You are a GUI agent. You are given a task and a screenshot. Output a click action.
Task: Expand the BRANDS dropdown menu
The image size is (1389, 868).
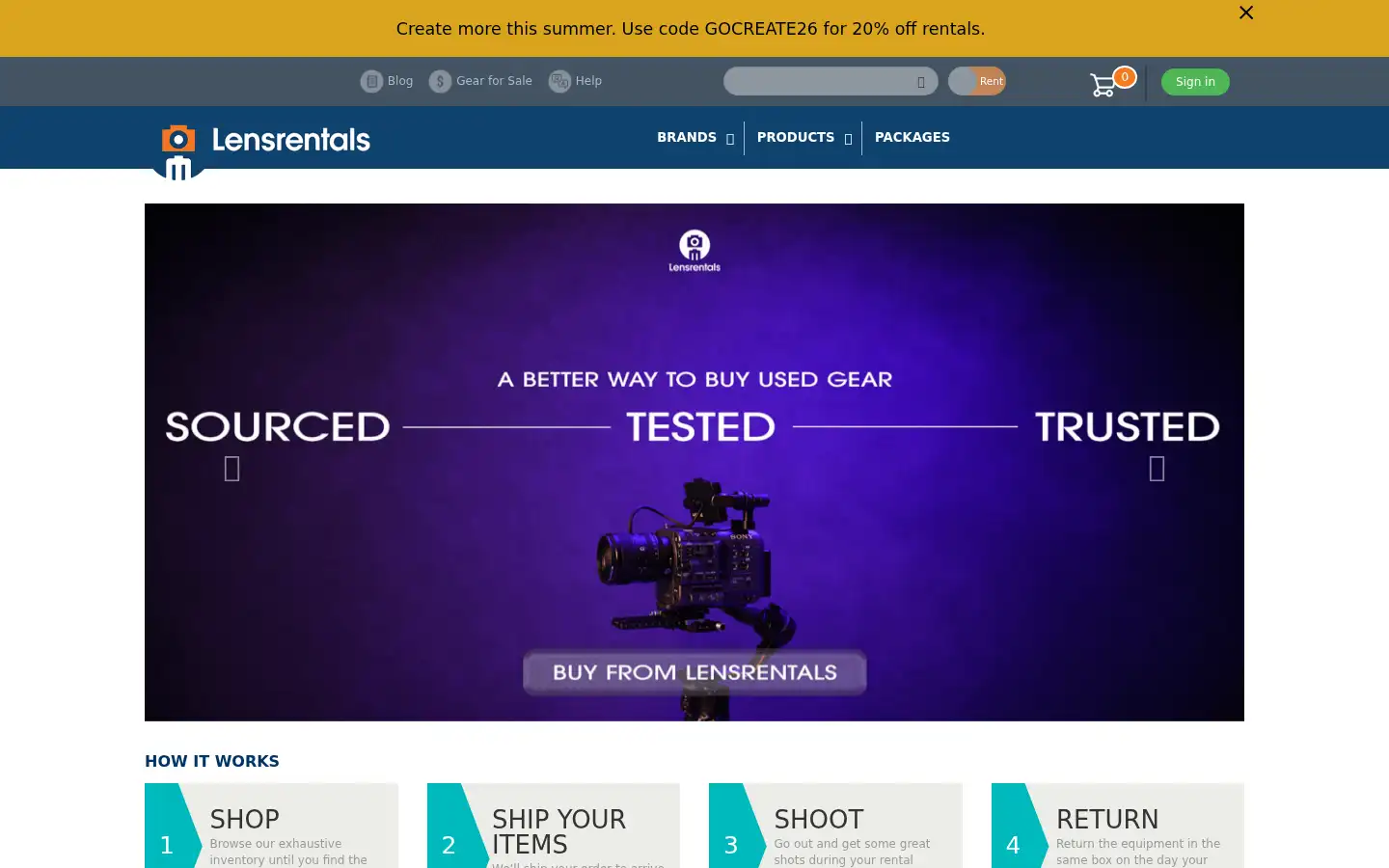[x=695, y=138]
